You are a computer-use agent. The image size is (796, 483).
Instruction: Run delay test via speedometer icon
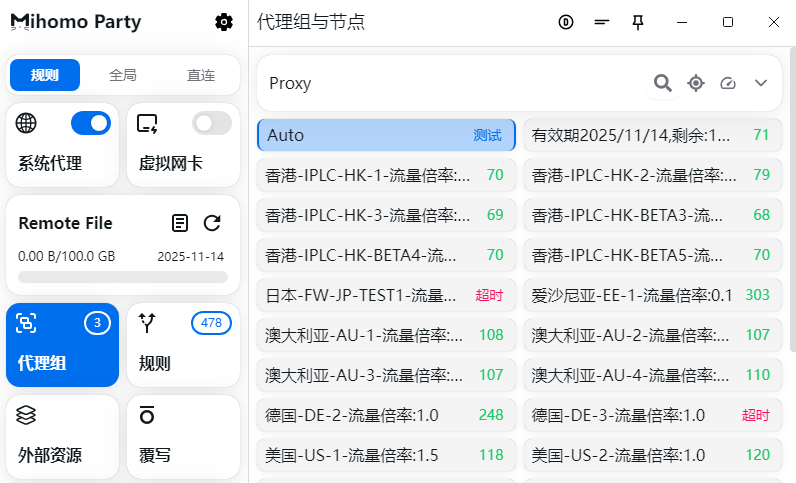click(728, 83)
